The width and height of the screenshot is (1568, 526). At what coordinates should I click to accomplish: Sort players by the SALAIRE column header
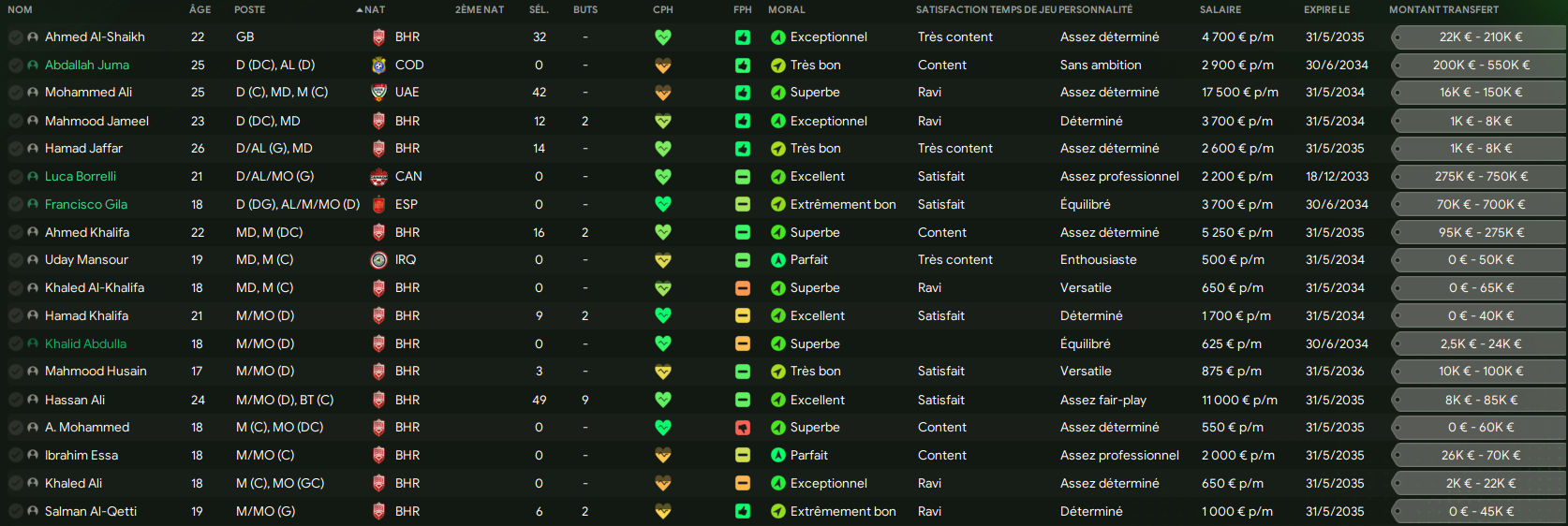click(x=1220, y=9)
